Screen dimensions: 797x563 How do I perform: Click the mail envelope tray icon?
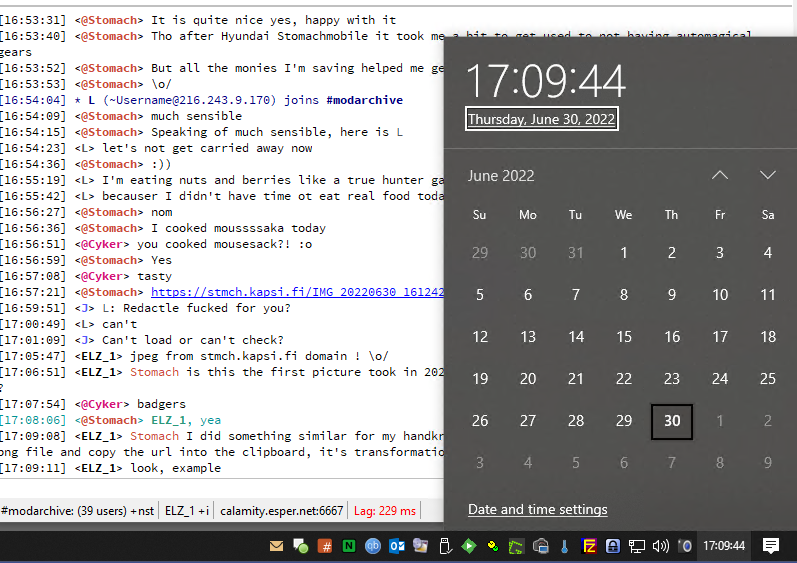pos(277,546)
